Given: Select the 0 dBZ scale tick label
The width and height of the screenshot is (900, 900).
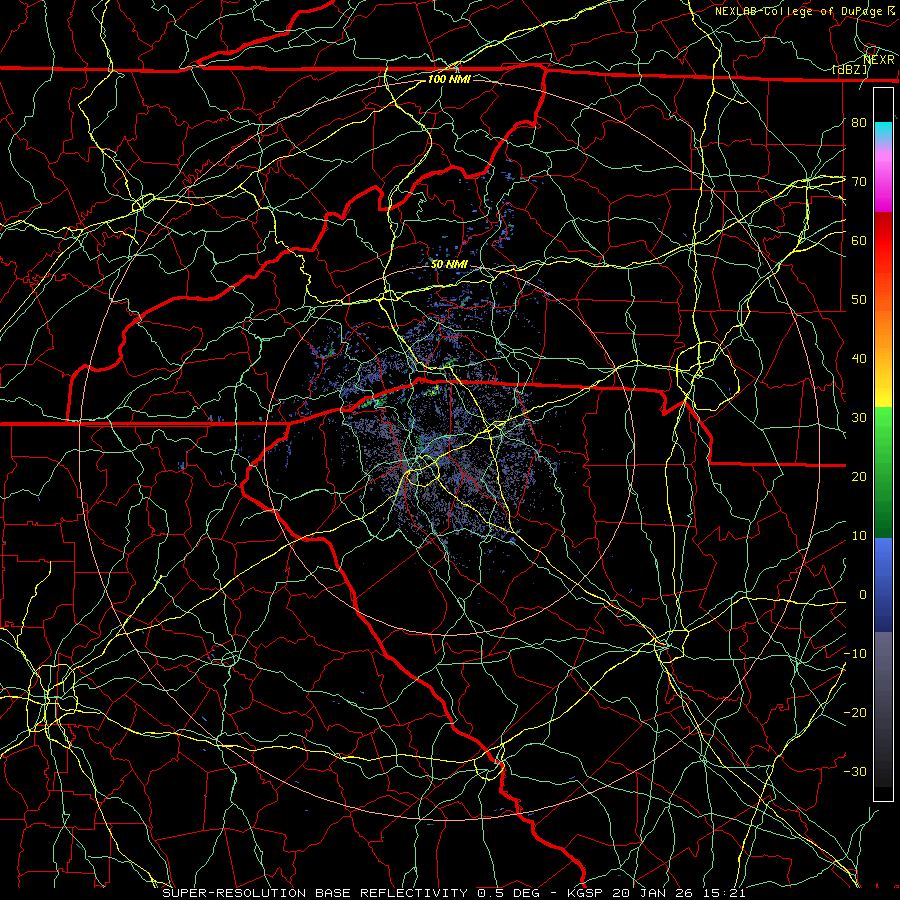Looking at the screenshot, I should (x=863, y=595).
